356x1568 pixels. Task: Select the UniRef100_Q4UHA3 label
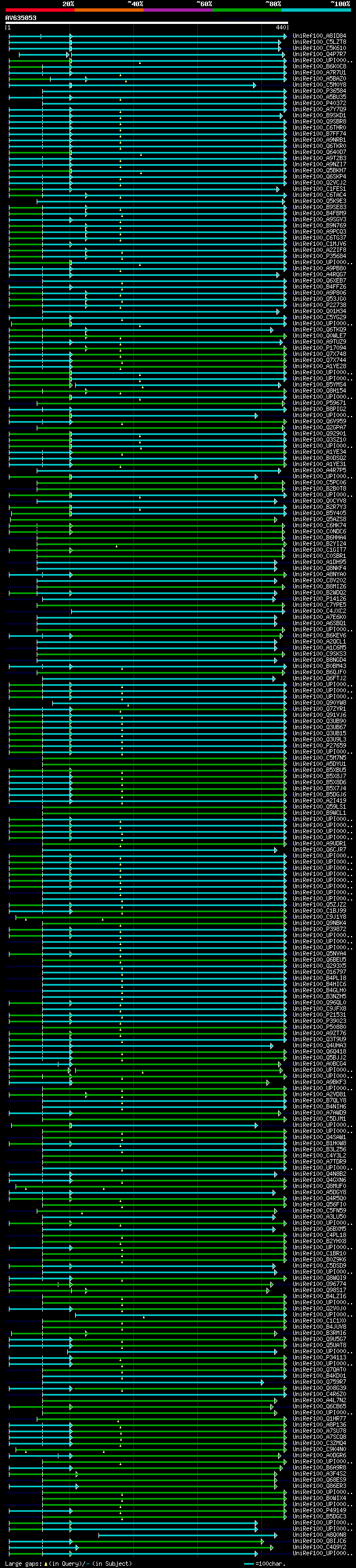coord(319,1045)
